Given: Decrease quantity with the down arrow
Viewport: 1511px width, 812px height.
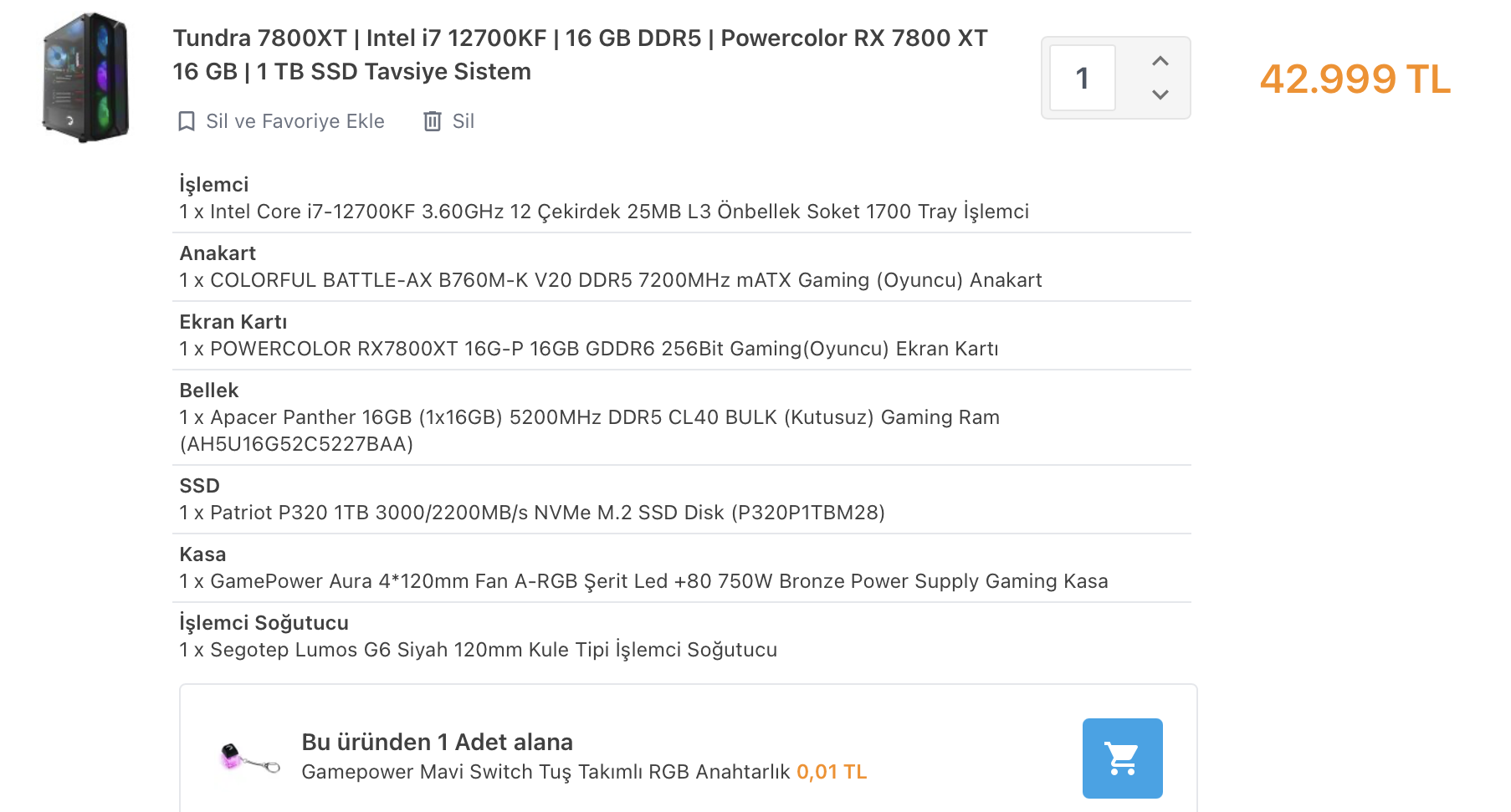Looking at the screenshot, I should point(1160,94).
